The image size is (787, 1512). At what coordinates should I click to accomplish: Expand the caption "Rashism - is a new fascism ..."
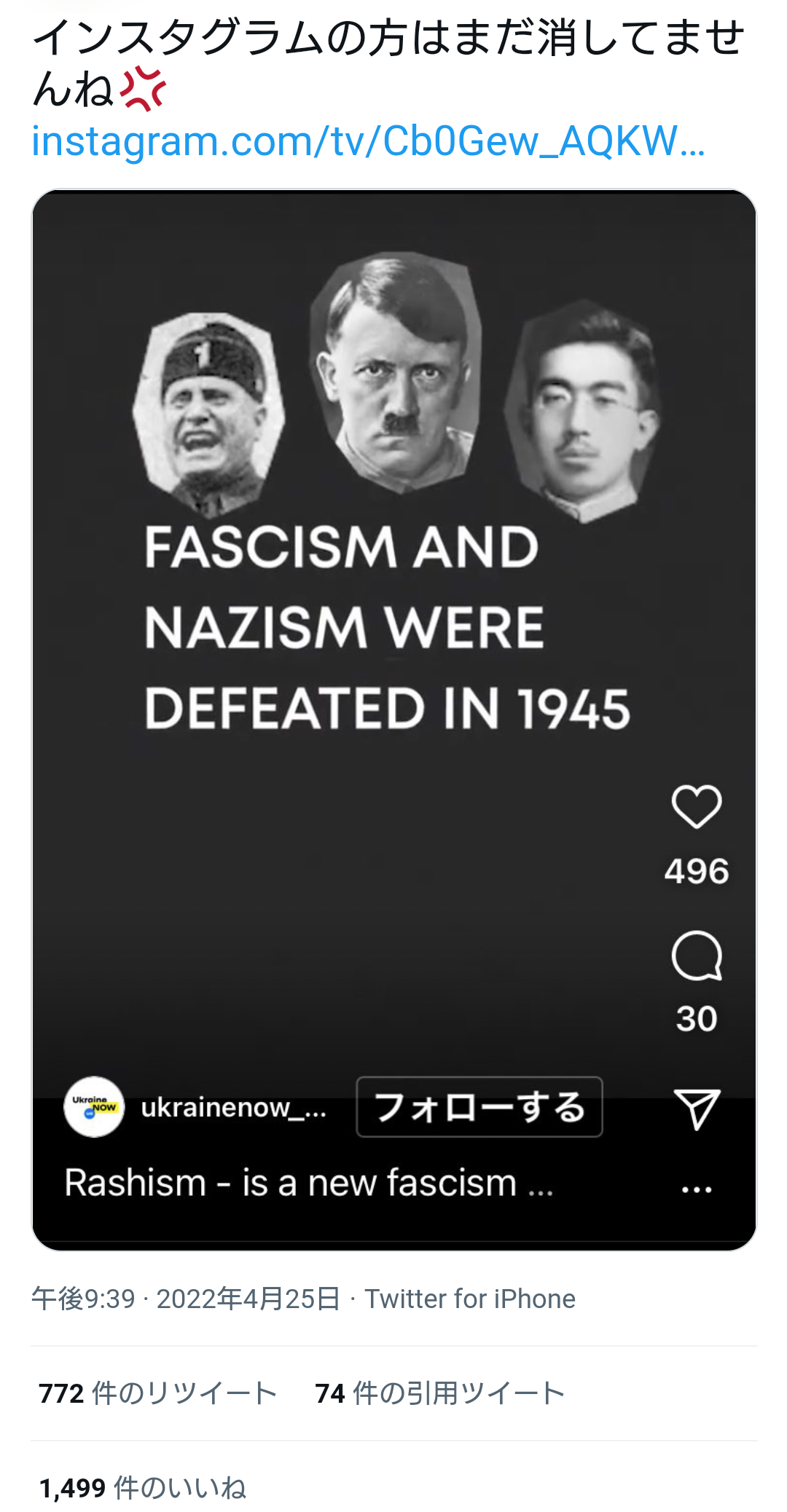pos(309,1182)
